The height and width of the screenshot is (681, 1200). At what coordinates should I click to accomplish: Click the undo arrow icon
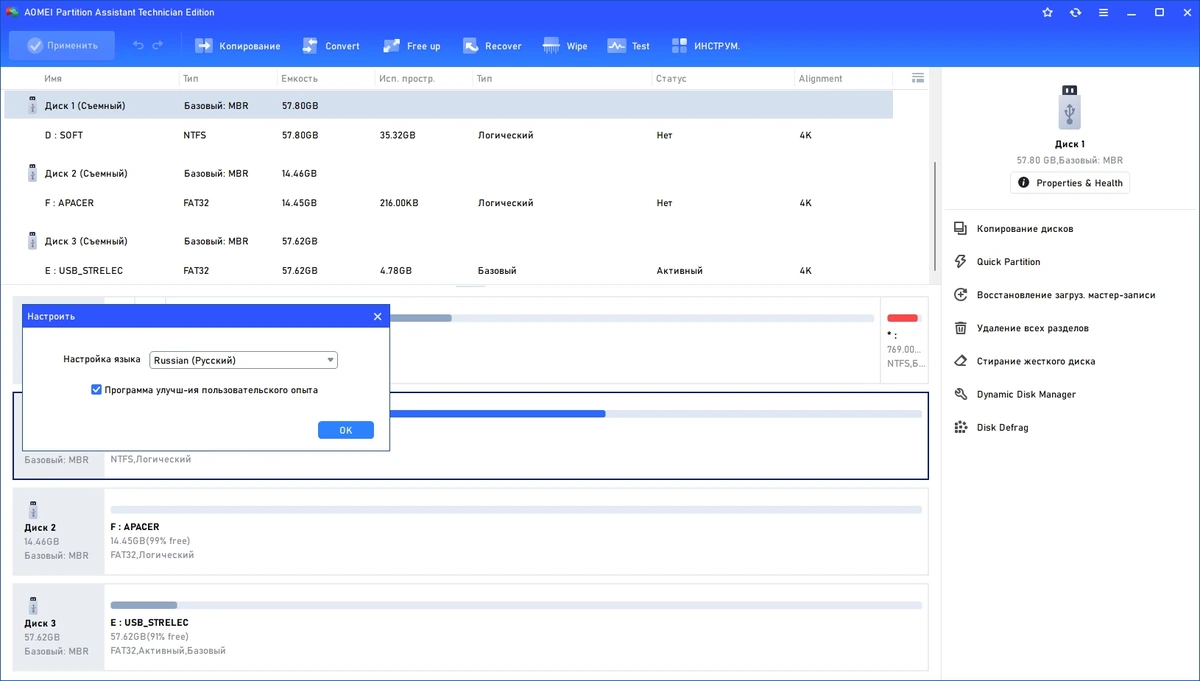pyautogui.click(x=139, y=46)
